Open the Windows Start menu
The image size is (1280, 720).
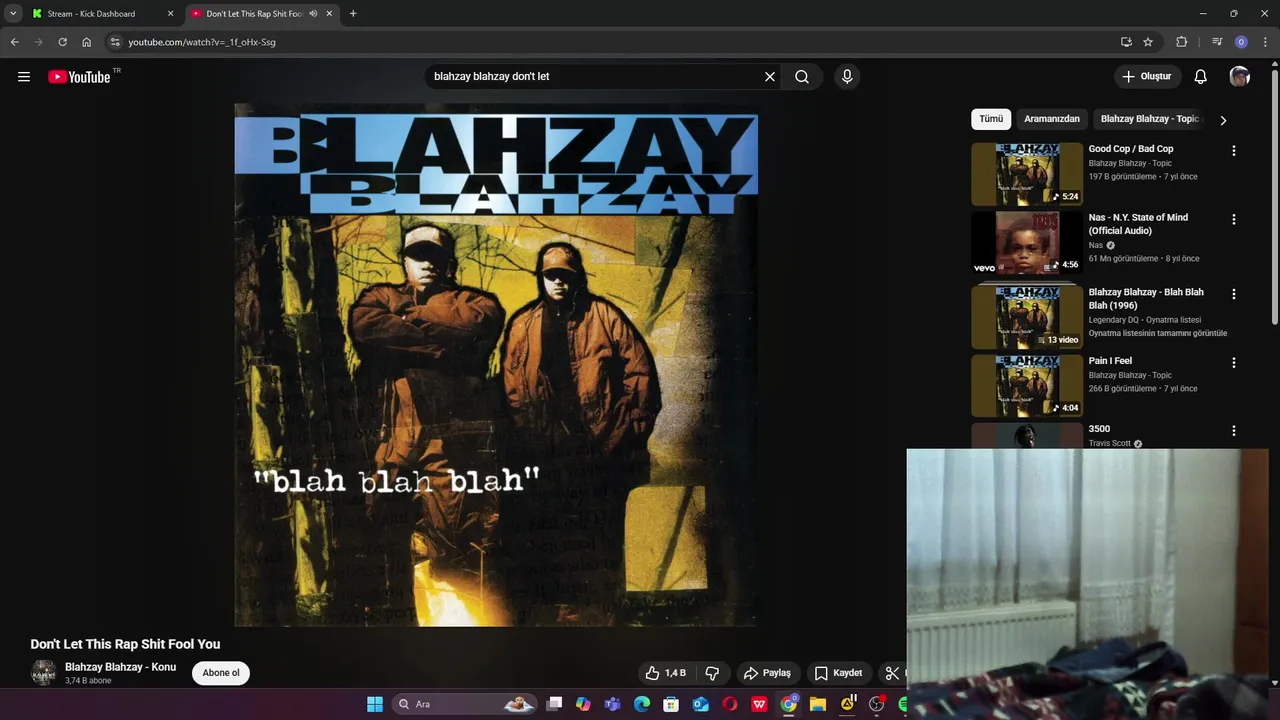375,704
